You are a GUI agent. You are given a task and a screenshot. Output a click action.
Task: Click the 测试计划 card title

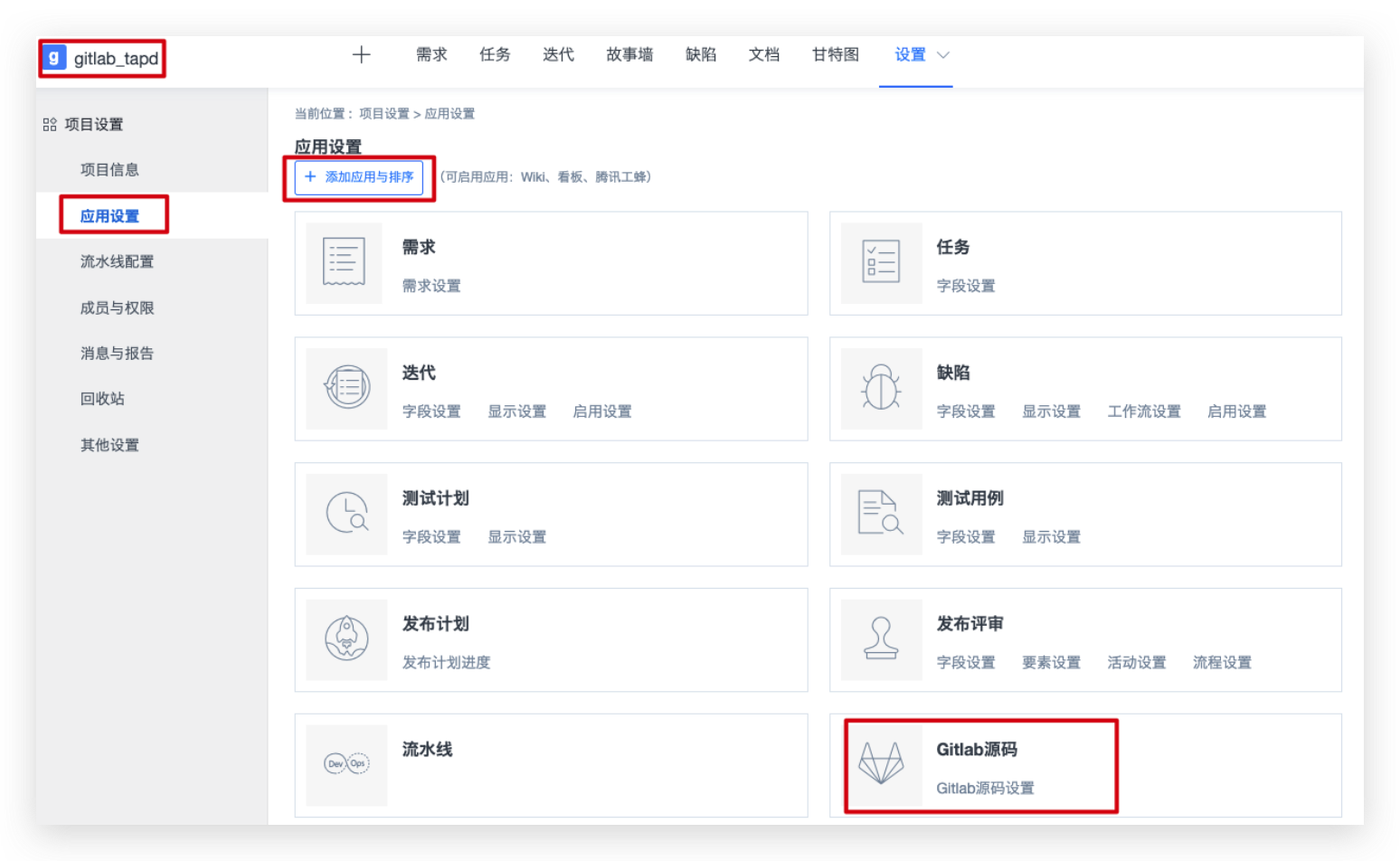pyautogui.click(x=435, y=498)
